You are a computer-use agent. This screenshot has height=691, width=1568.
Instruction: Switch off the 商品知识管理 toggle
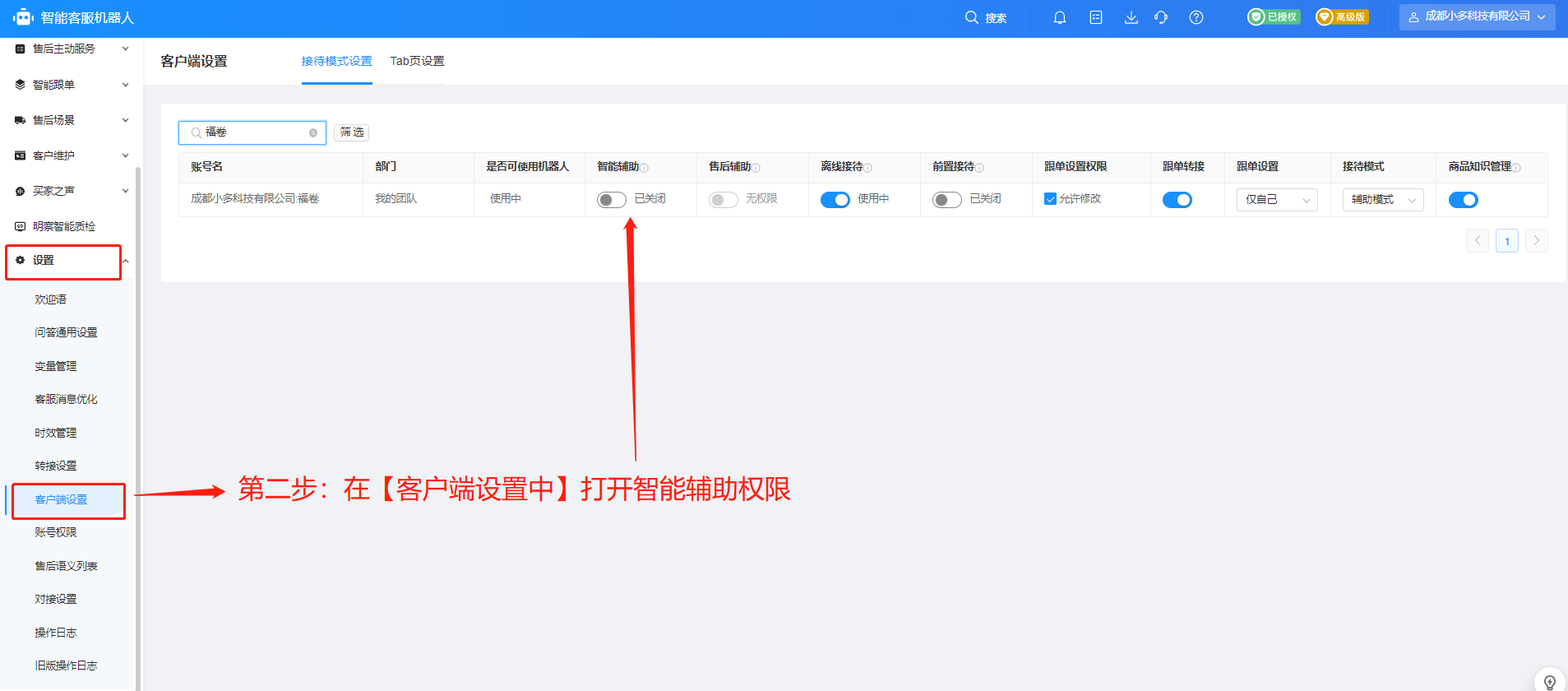coord(1464,200)
